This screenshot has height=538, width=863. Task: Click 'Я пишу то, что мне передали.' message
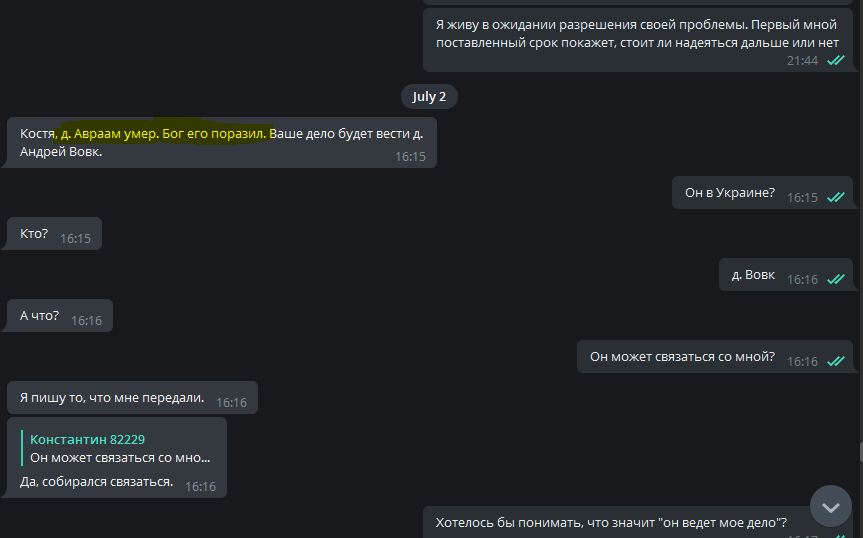(x=132, y=398)
